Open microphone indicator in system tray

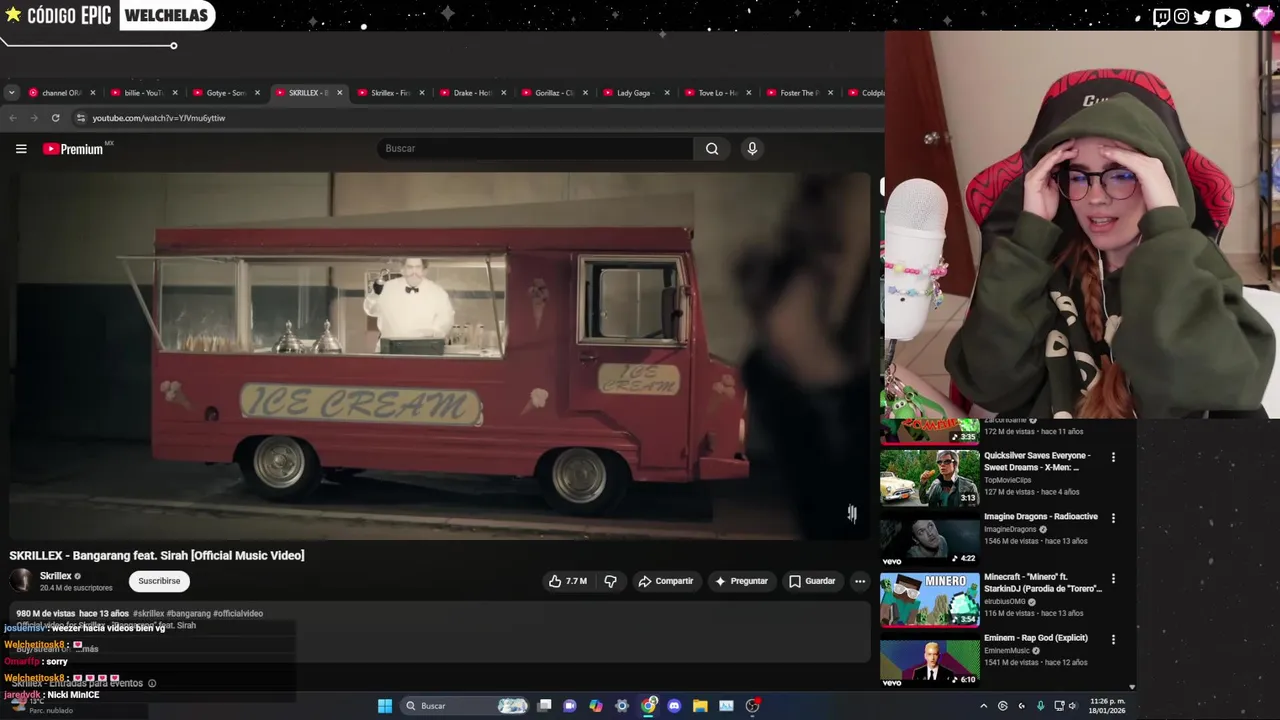(x=1040, y=706)
